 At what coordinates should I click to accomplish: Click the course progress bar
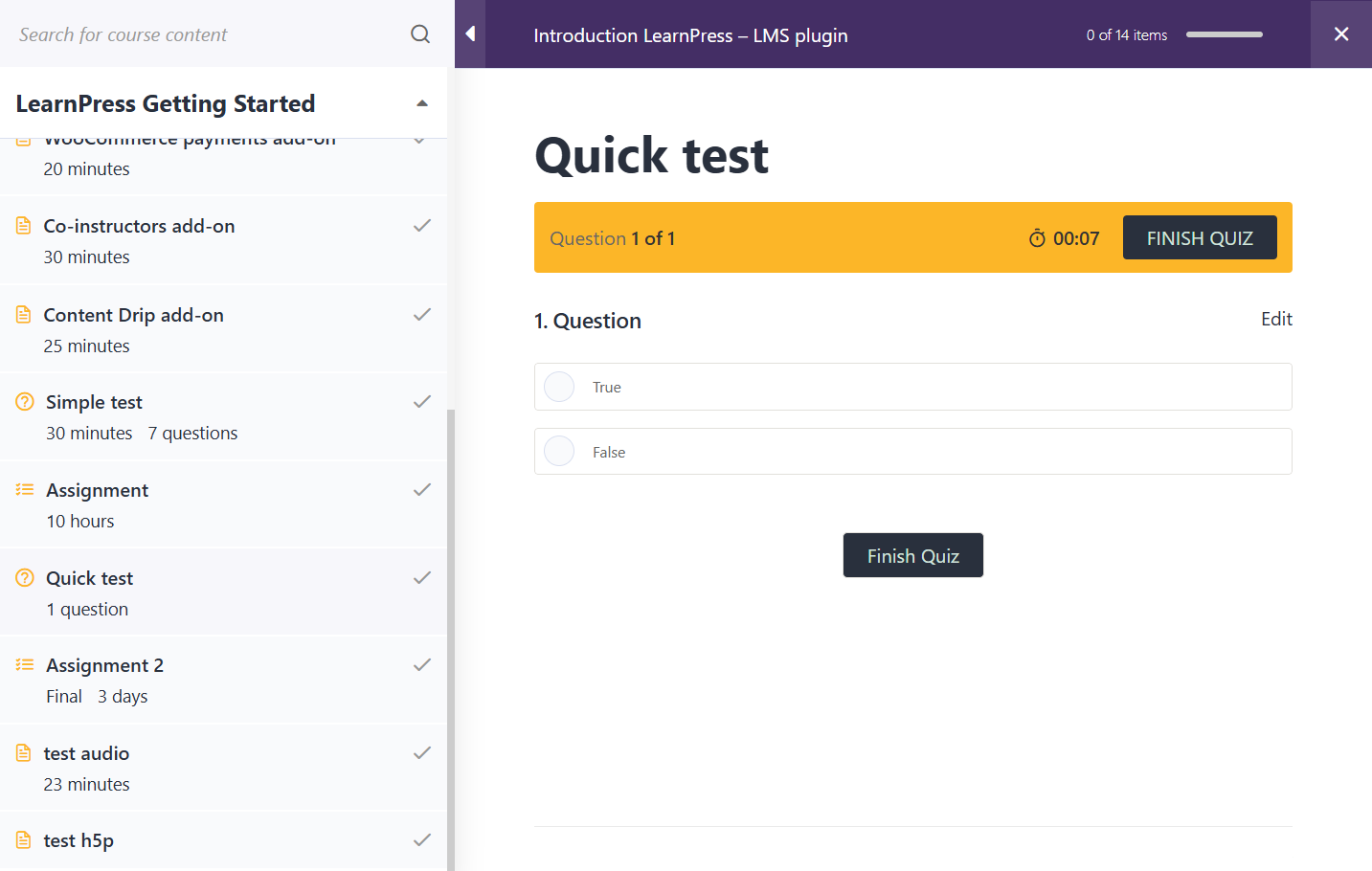pos(1225,34)
